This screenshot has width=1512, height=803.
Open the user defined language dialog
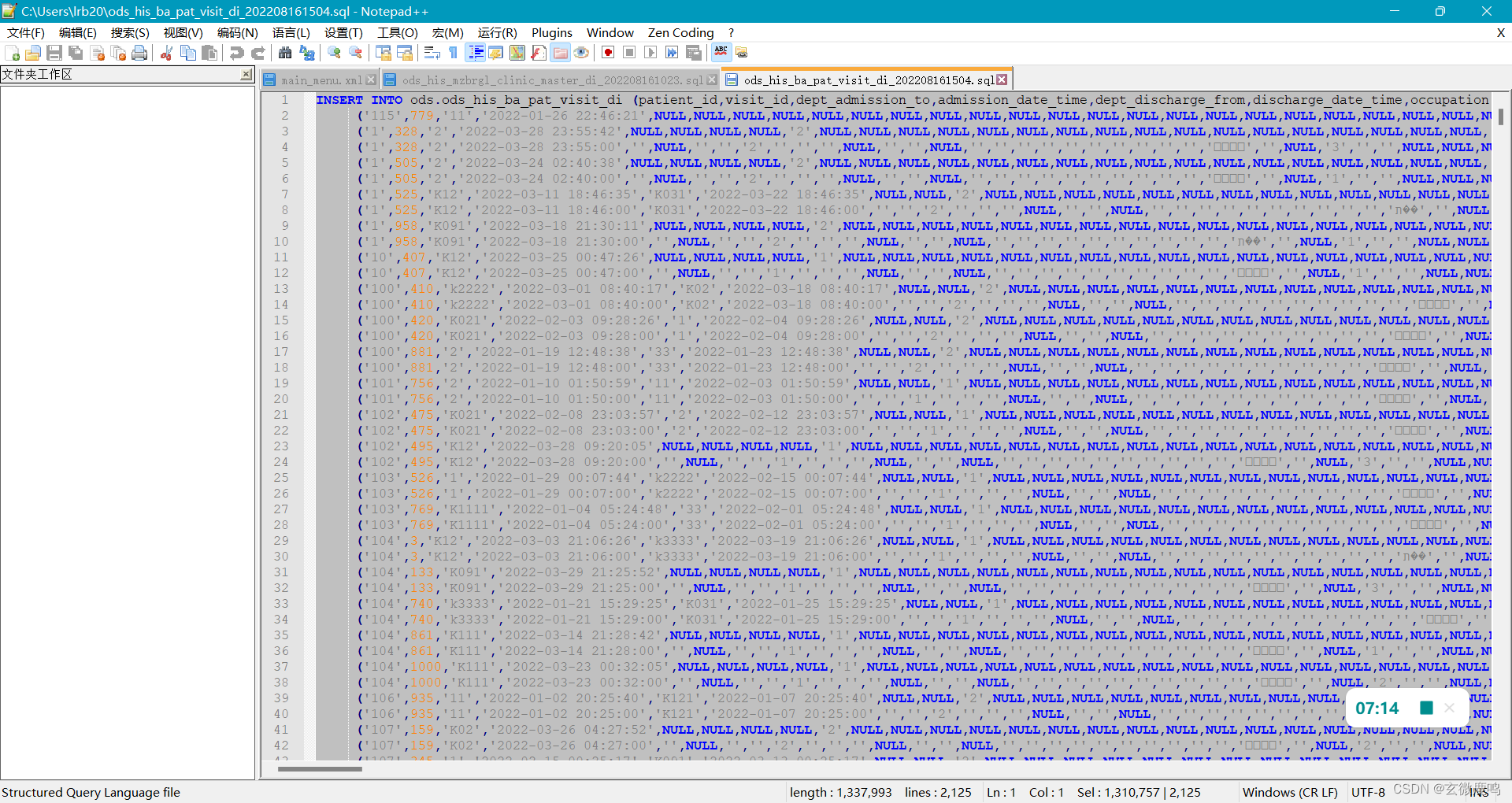coord(496,53)
